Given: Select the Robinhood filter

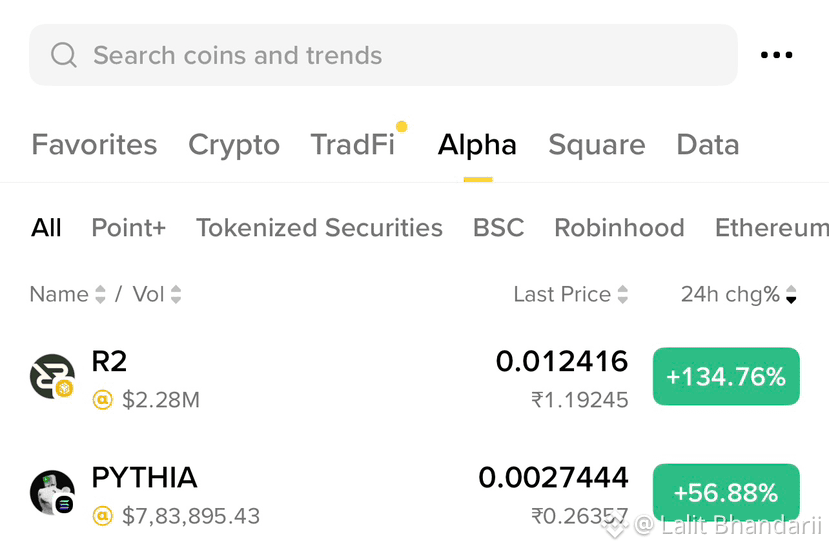Looking at the screenshot, I should point(619,228).
